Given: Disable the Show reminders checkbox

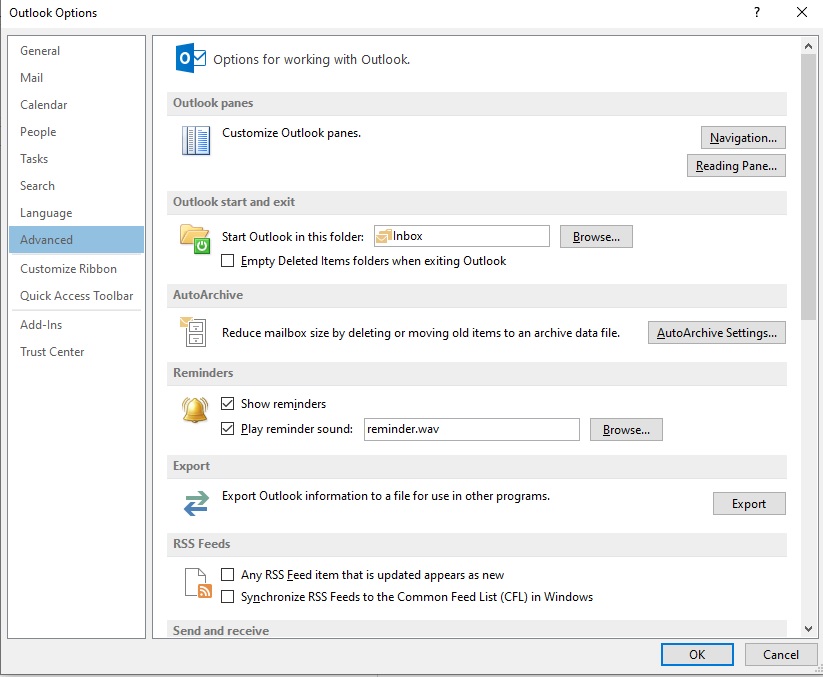Looking at the screenshot, I should click(227, 403).
